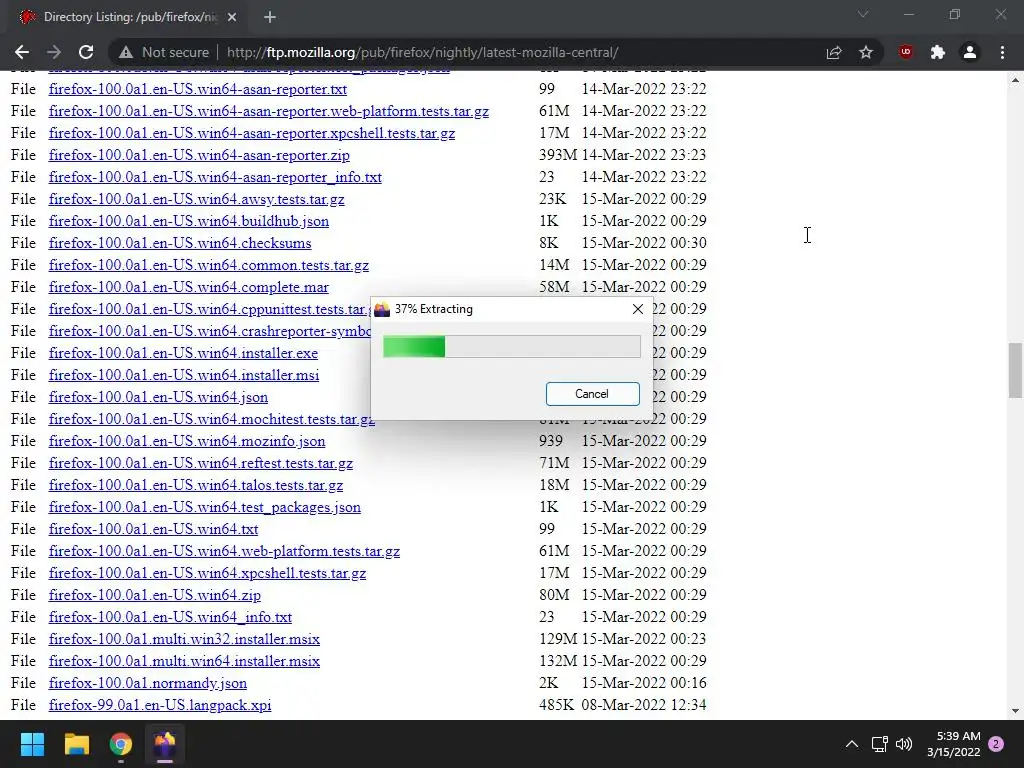1024x768 pixels.
Task: Download win64.installer.exe
Action: pos(184,353)
